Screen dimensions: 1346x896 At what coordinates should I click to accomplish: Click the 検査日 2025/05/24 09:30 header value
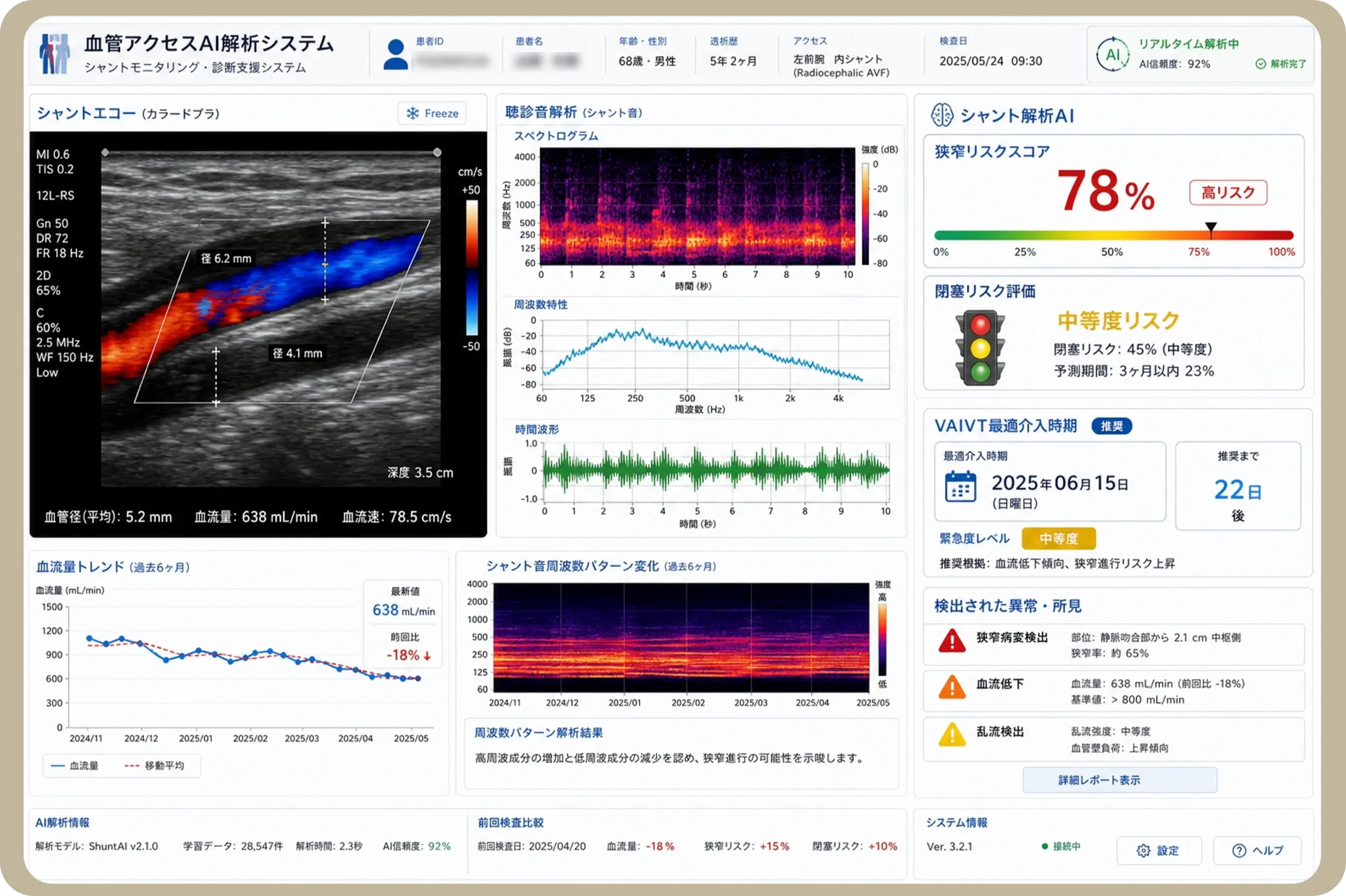991,61
